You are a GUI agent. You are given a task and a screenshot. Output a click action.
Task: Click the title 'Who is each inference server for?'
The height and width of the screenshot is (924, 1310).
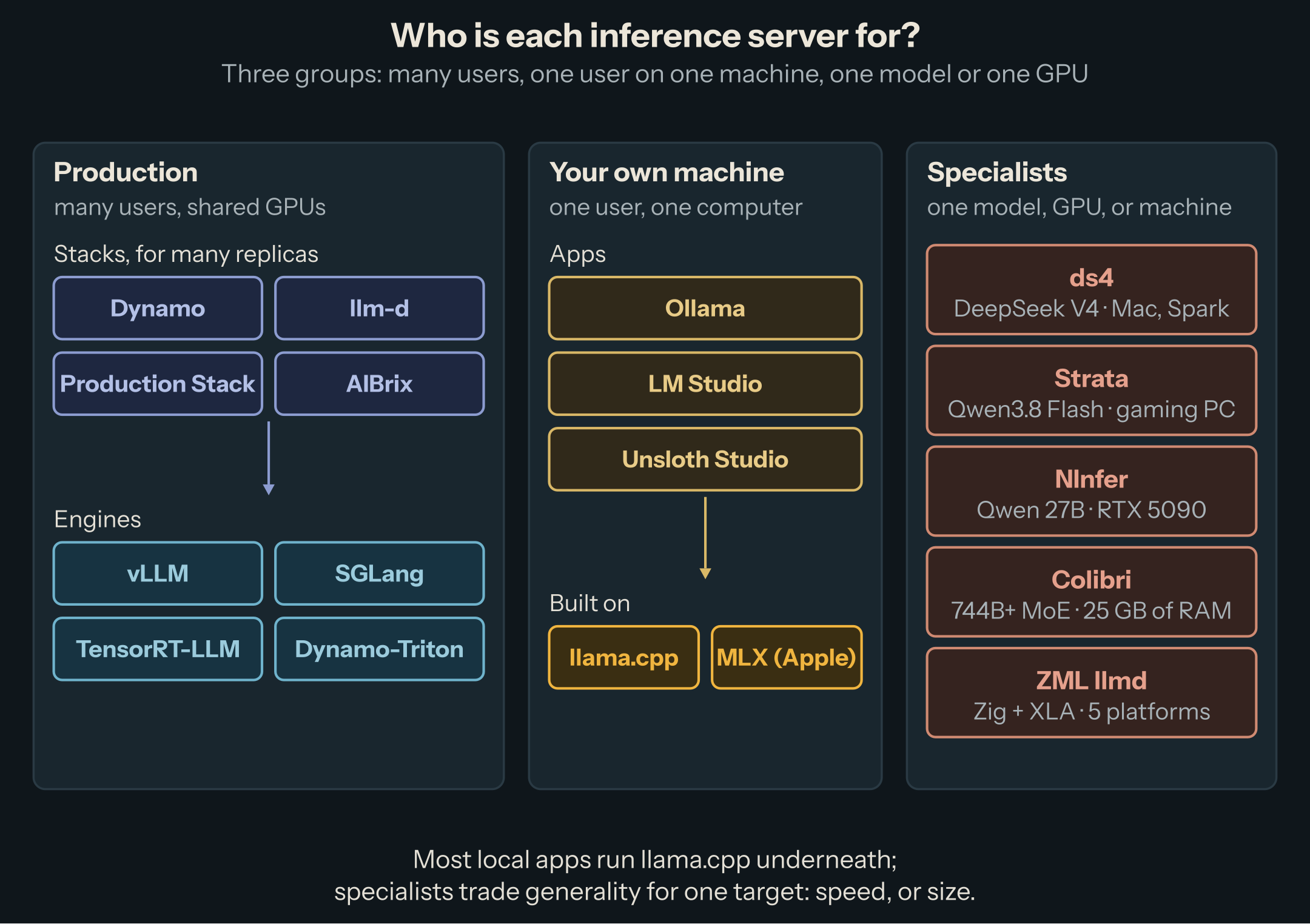[655, 36]
